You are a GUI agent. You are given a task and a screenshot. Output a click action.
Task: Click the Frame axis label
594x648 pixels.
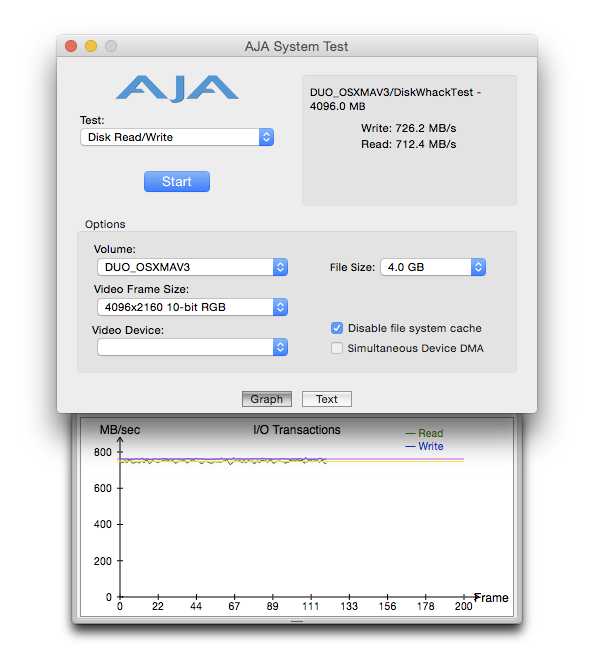click(x=491, y=598)
